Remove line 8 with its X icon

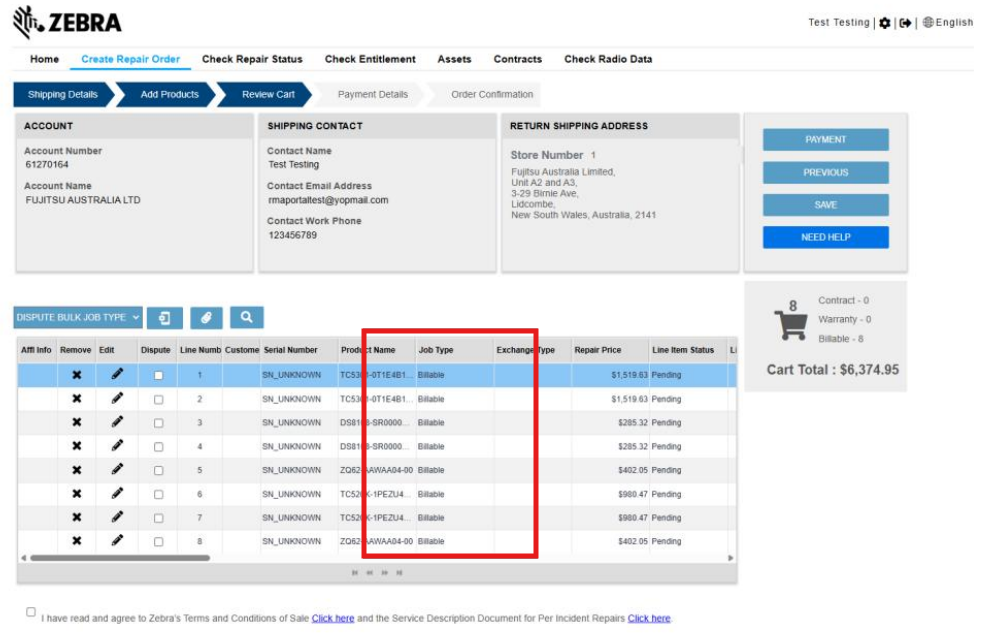click(x=77, y=541)
